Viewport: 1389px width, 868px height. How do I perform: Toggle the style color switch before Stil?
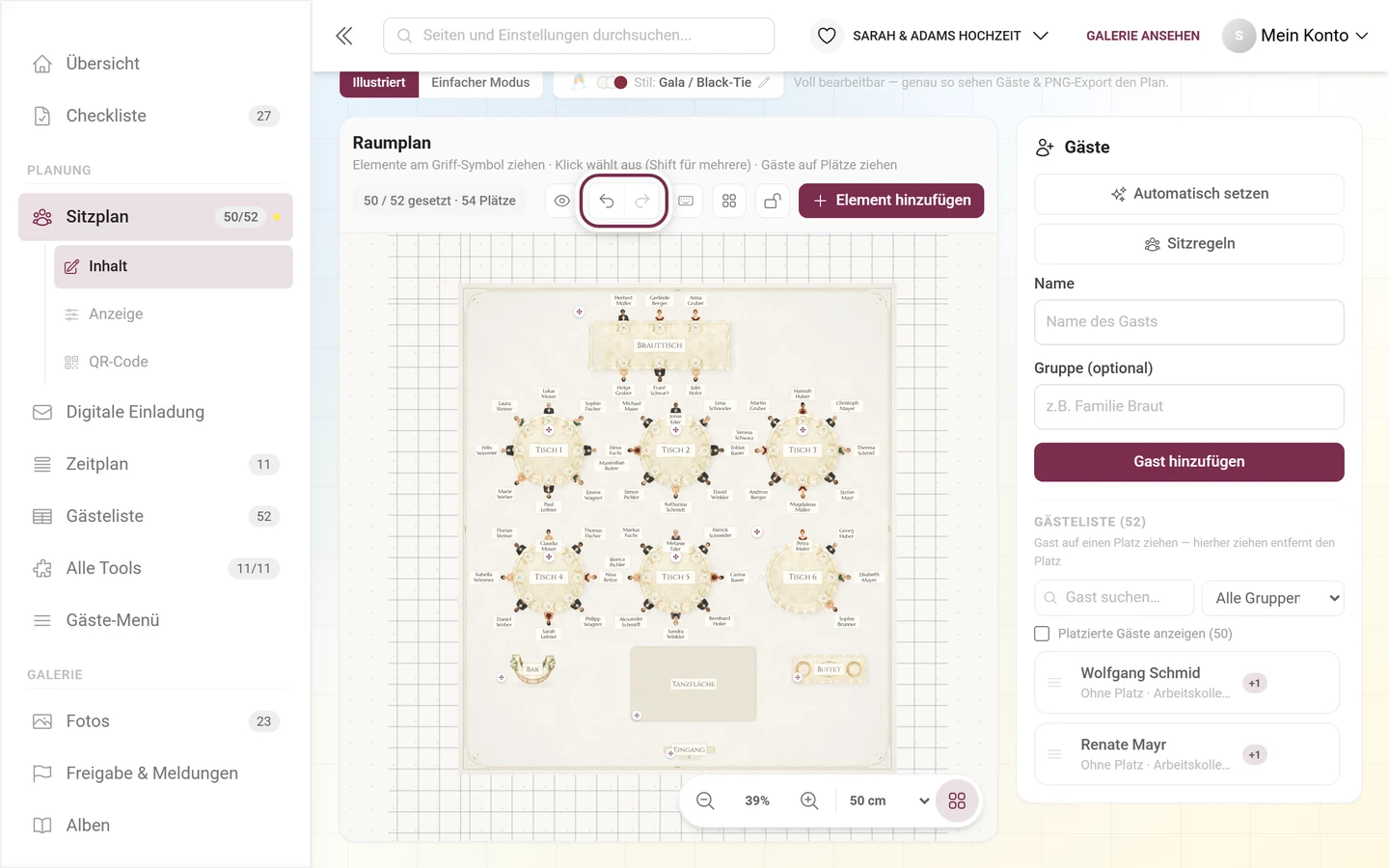coord(613,83)
